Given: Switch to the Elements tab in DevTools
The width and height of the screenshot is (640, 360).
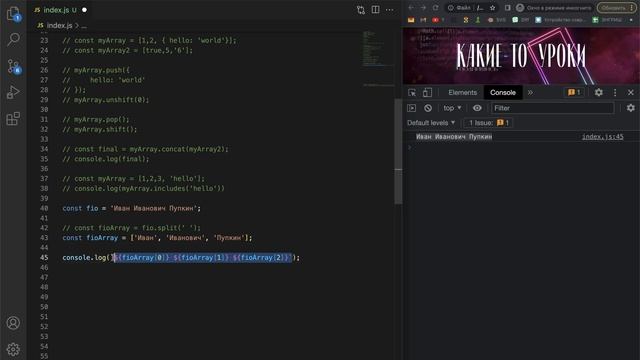Looking at the screenshot, I should [462, 93].
